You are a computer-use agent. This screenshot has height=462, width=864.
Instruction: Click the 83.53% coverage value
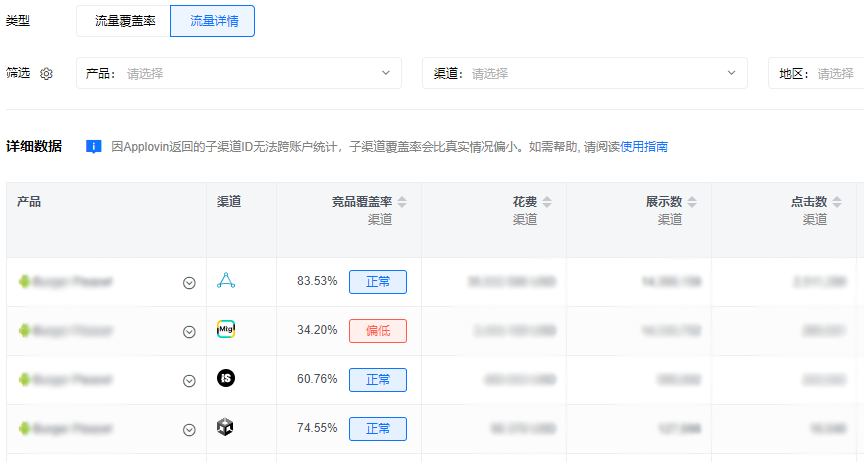pos(317,281)
